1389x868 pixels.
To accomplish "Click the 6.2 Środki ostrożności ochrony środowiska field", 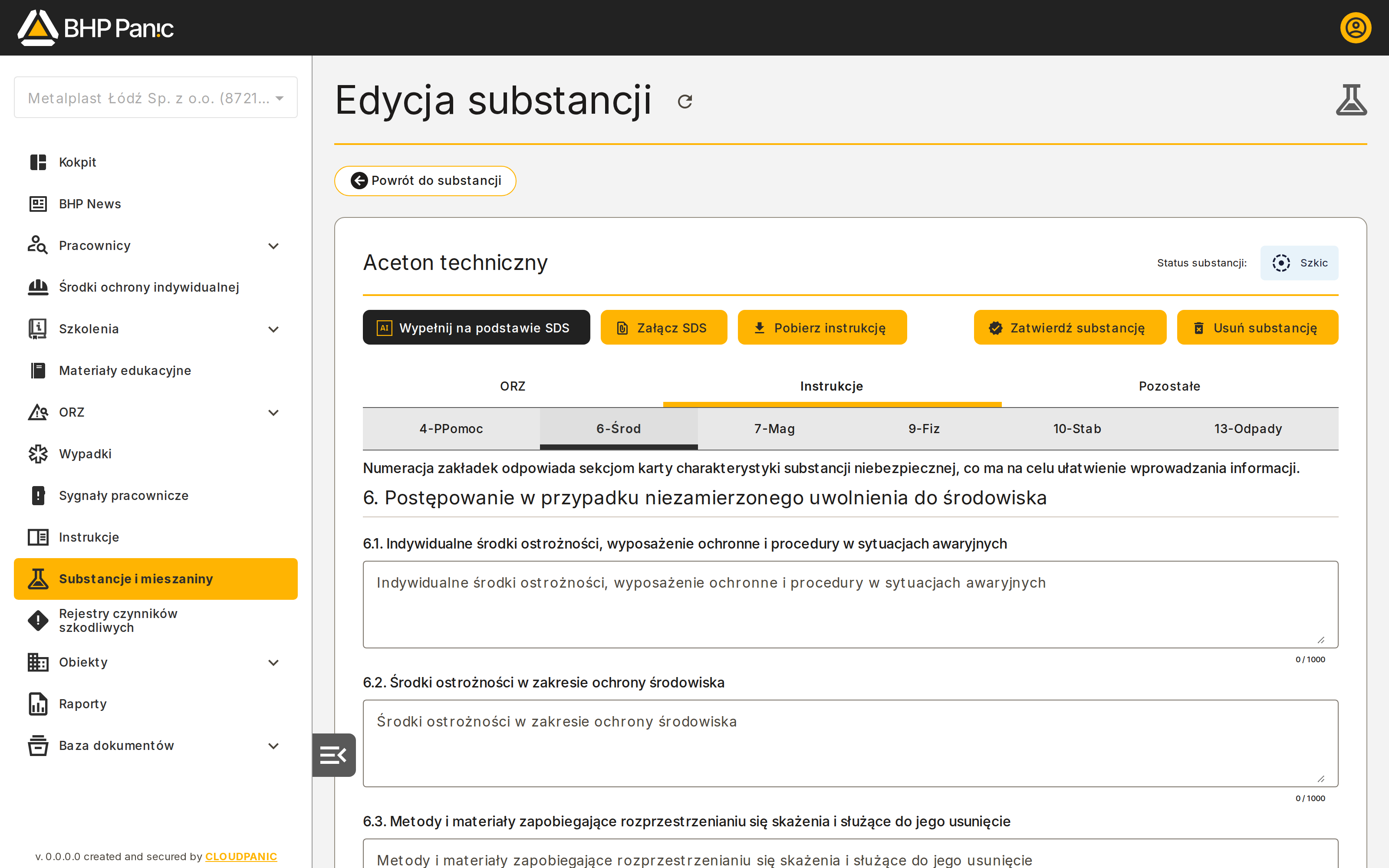I will pos(851,743).
